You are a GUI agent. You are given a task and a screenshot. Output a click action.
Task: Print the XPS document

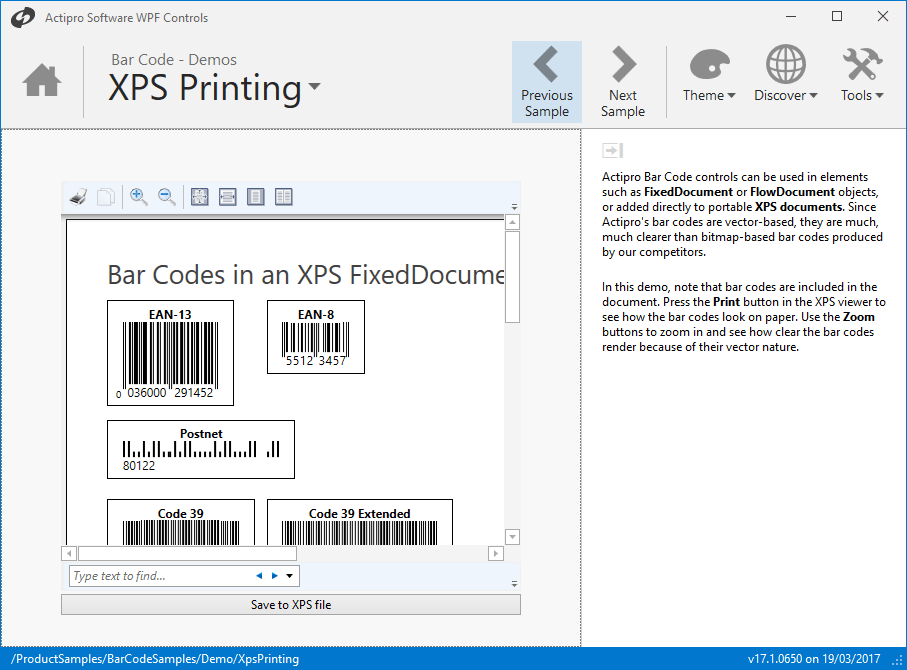pos(78,196)
